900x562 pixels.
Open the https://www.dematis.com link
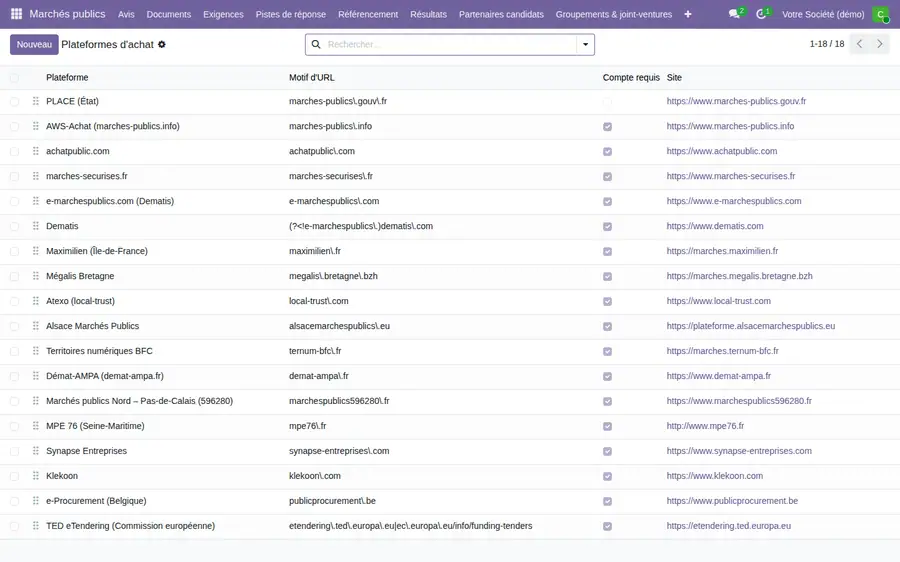tap(715, 226)
